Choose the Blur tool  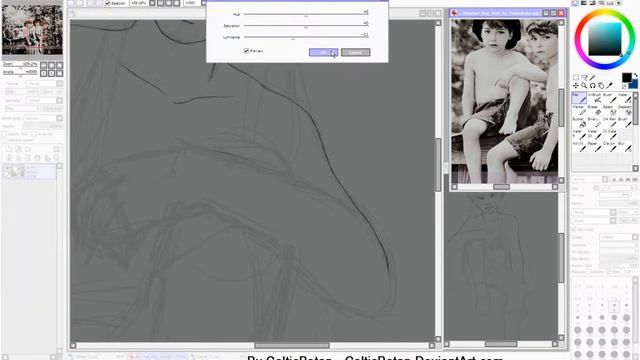(x=624, y=147)
